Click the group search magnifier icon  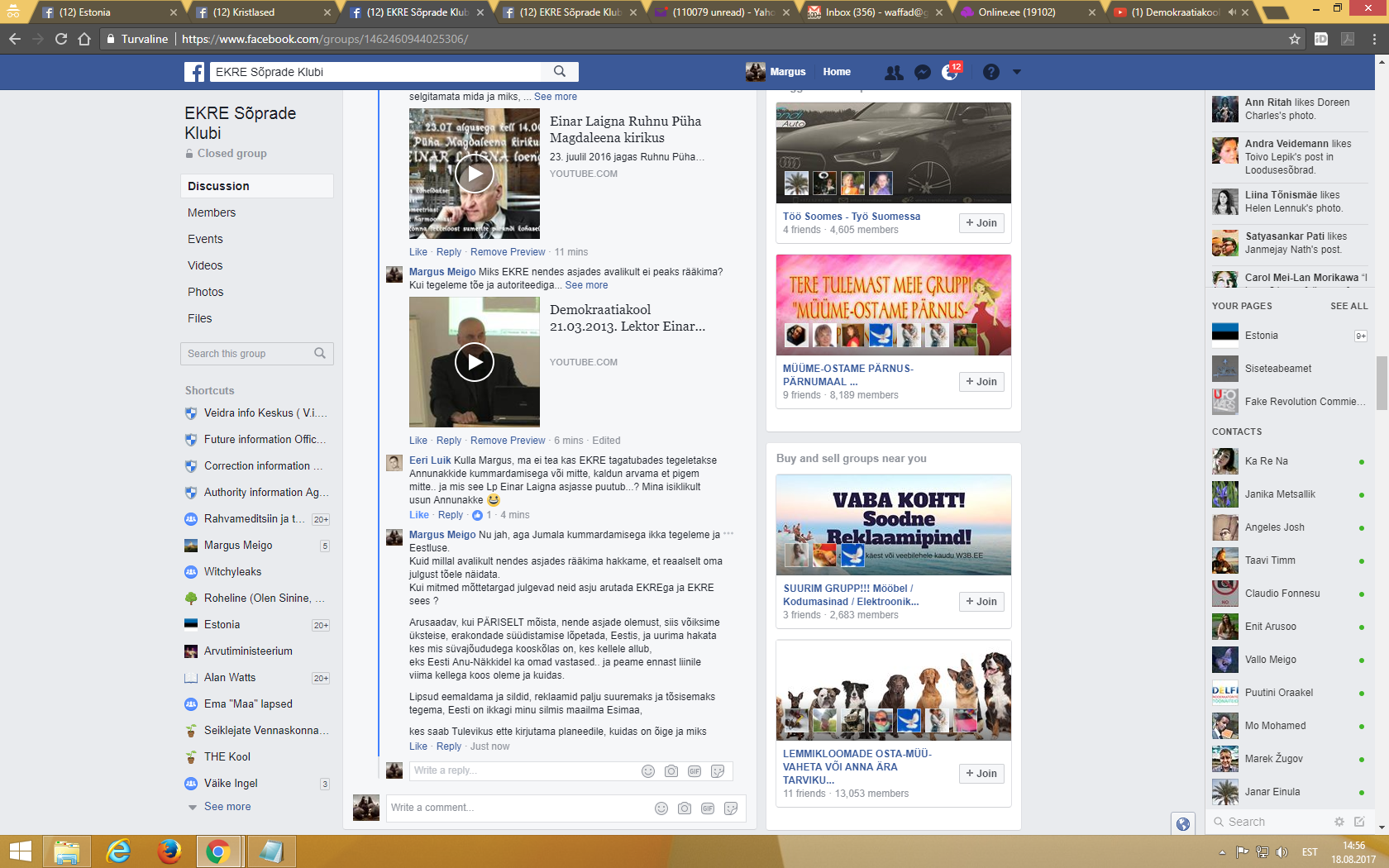[x=320, y=354]
